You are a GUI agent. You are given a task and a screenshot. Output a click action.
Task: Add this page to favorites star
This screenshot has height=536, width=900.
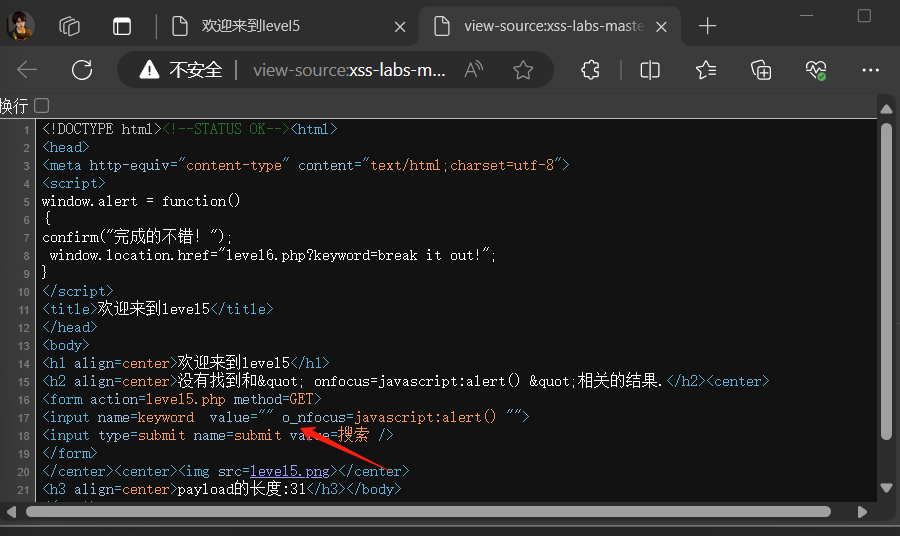click(x=523, y=70)
